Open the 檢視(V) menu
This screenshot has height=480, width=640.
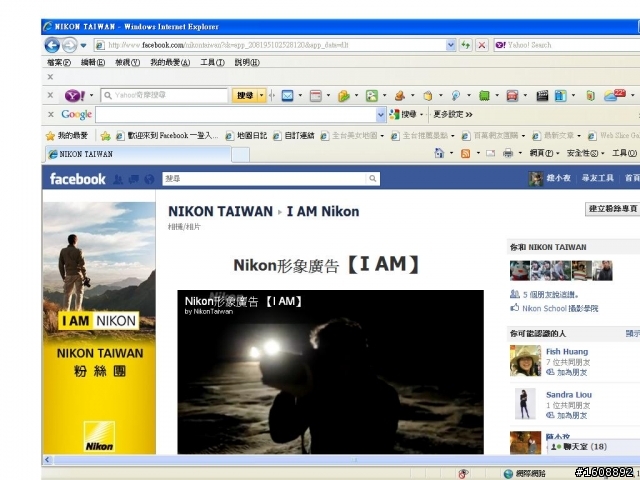[127, 62]
